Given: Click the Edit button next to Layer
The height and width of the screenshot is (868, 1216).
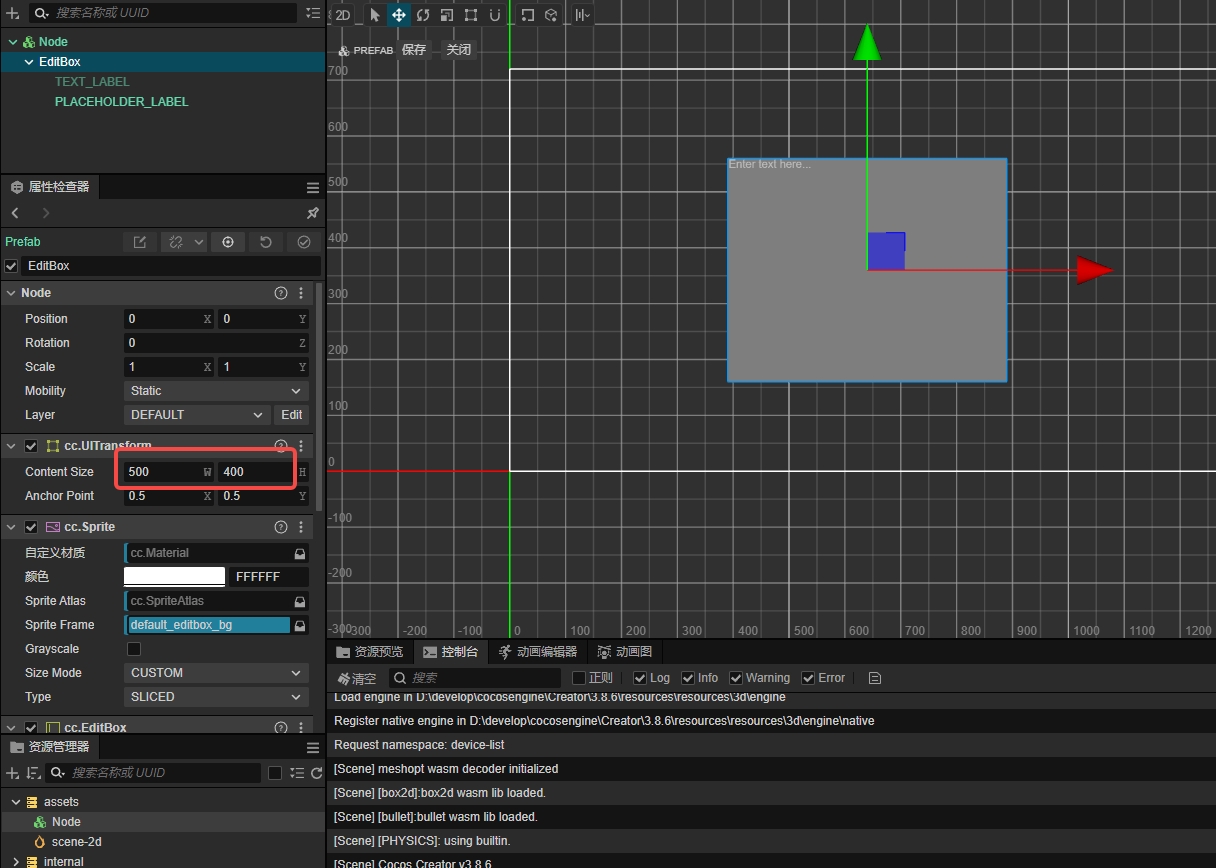Looking at the screenshot, I should 291,415.
